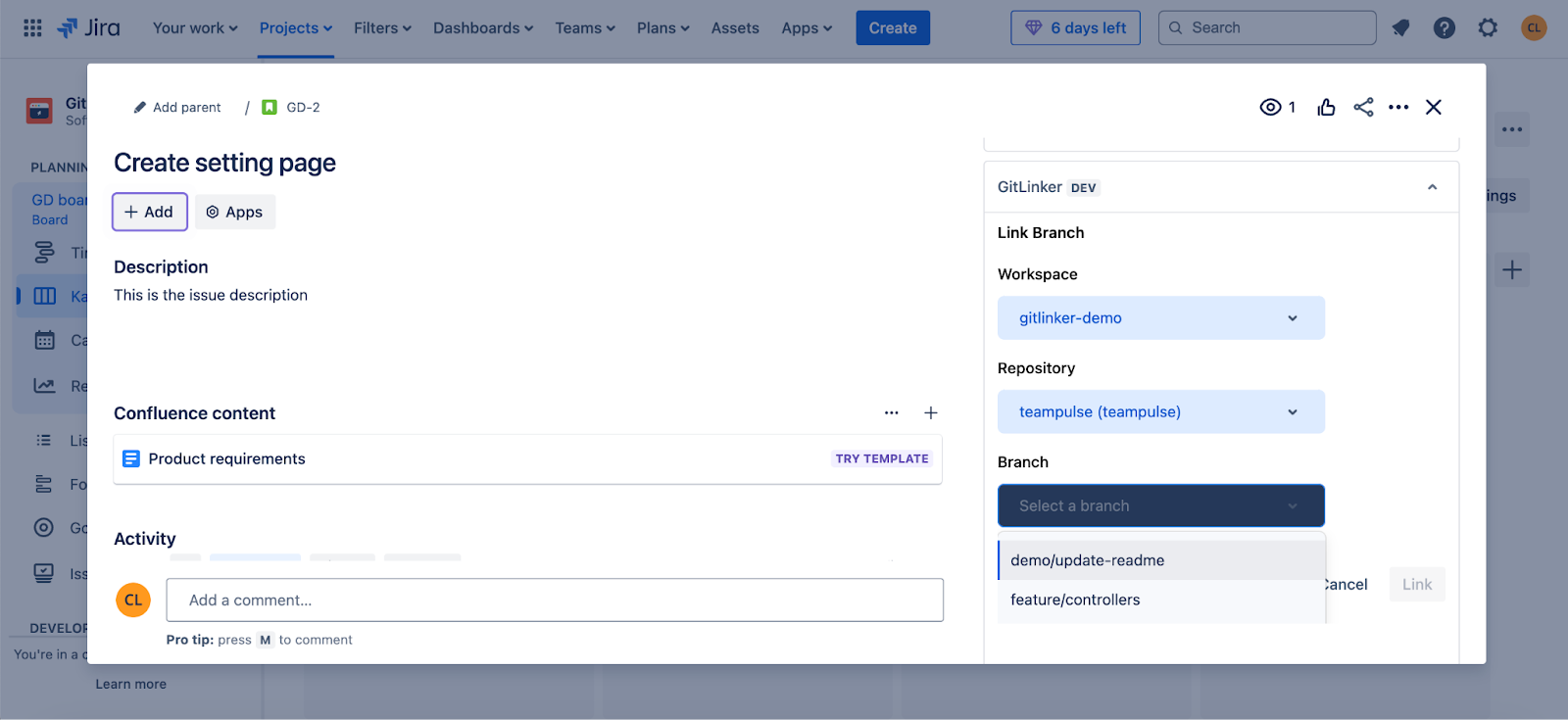Click Try Template for Product requirements
The image size is (1568, 720).
(x=882, y=458)
